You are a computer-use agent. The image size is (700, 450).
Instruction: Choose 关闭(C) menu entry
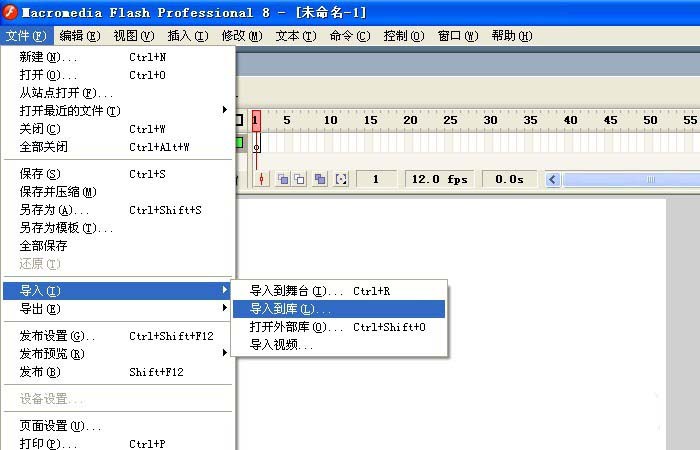(x=118, y=129)
